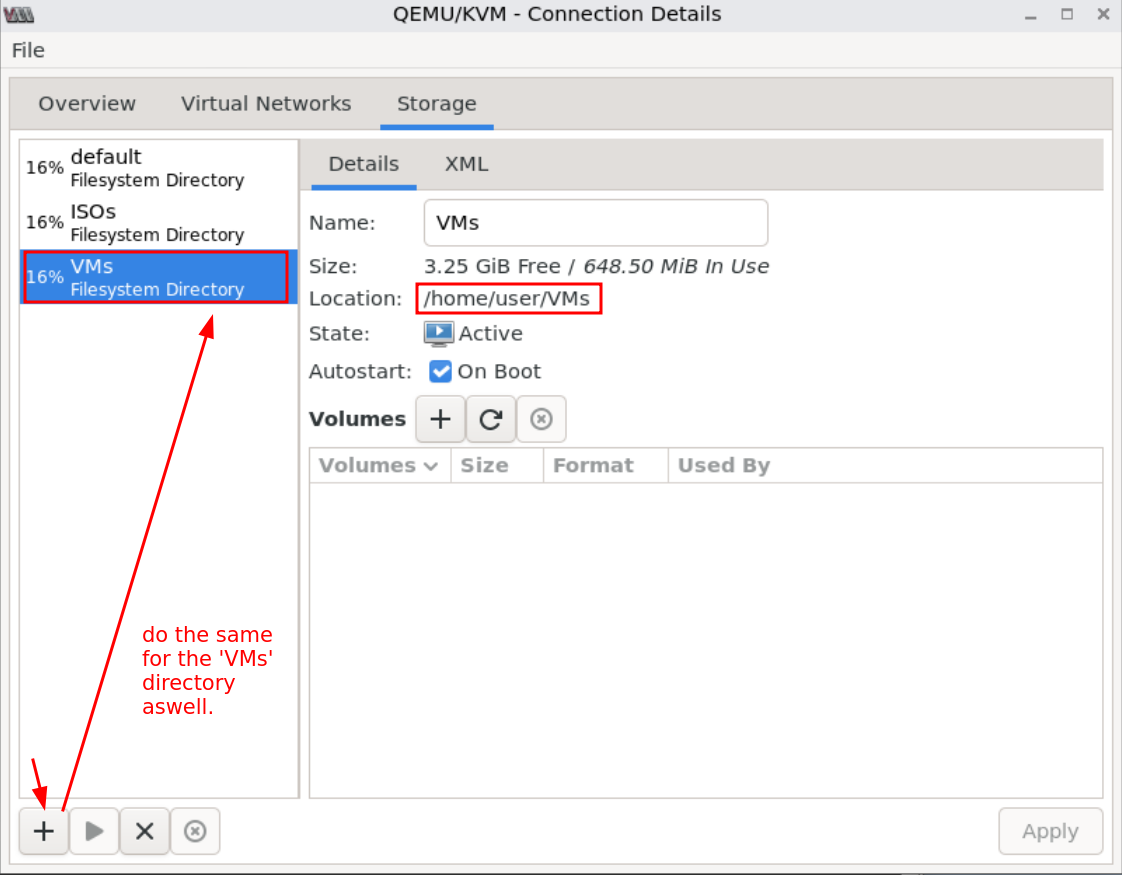
Task: Click the Apply button
Action: coord(1050,831)
